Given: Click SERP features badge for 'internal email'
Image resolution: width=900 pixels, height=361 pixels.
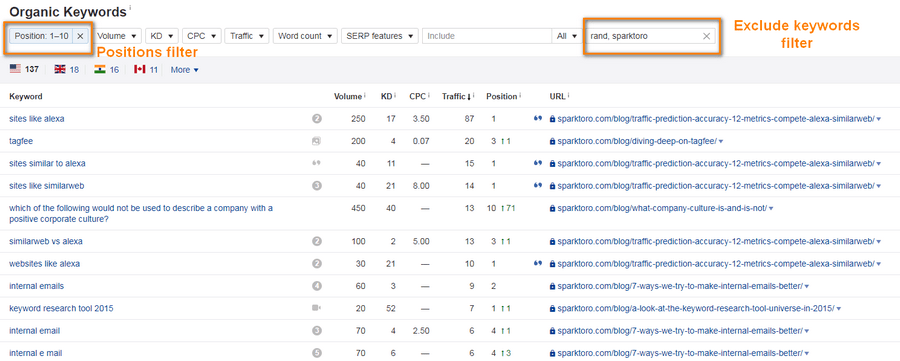Looking at the screenshot, I should 317,331.
